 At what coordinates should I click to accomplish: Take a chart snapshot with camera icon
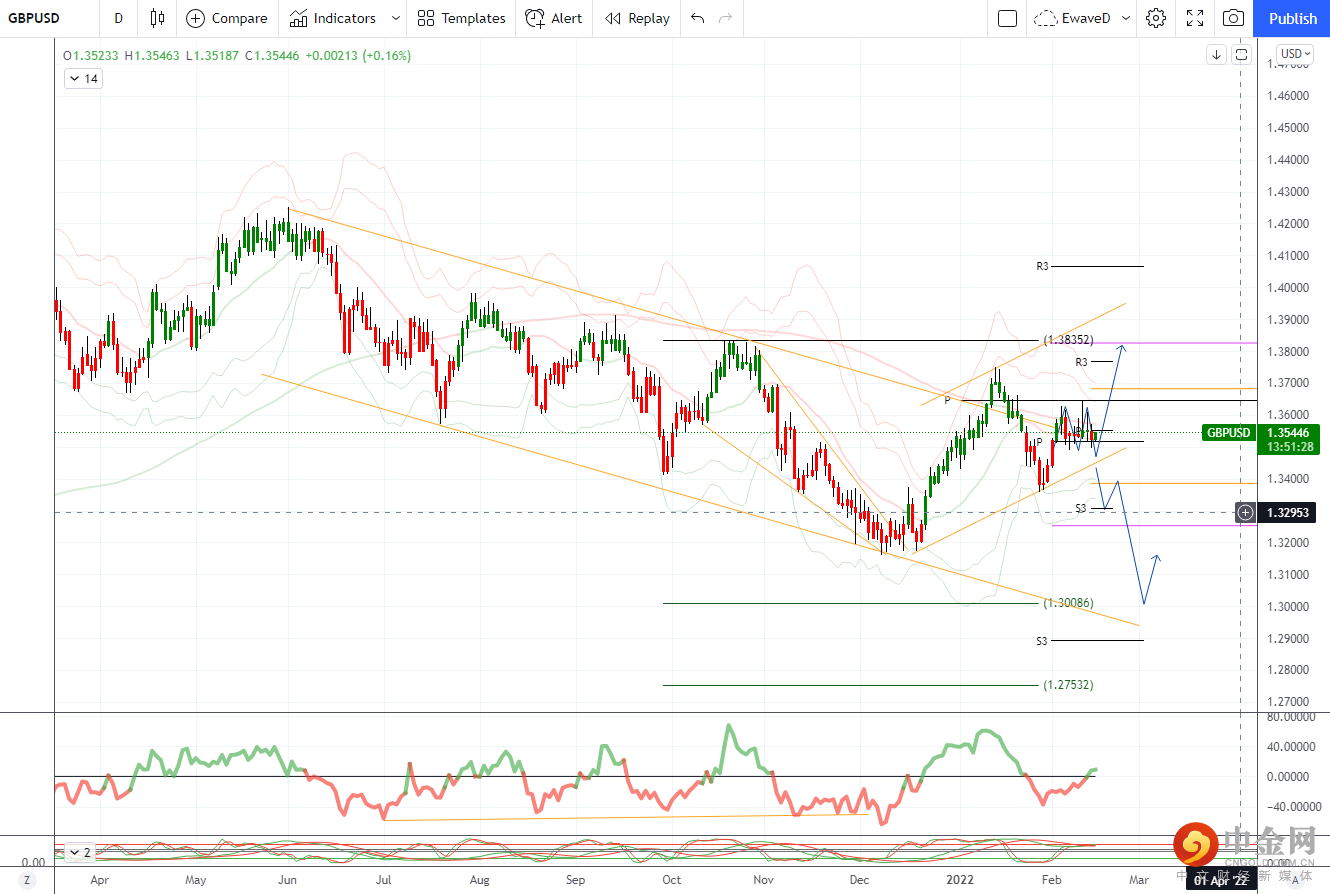click(1234, 18)
